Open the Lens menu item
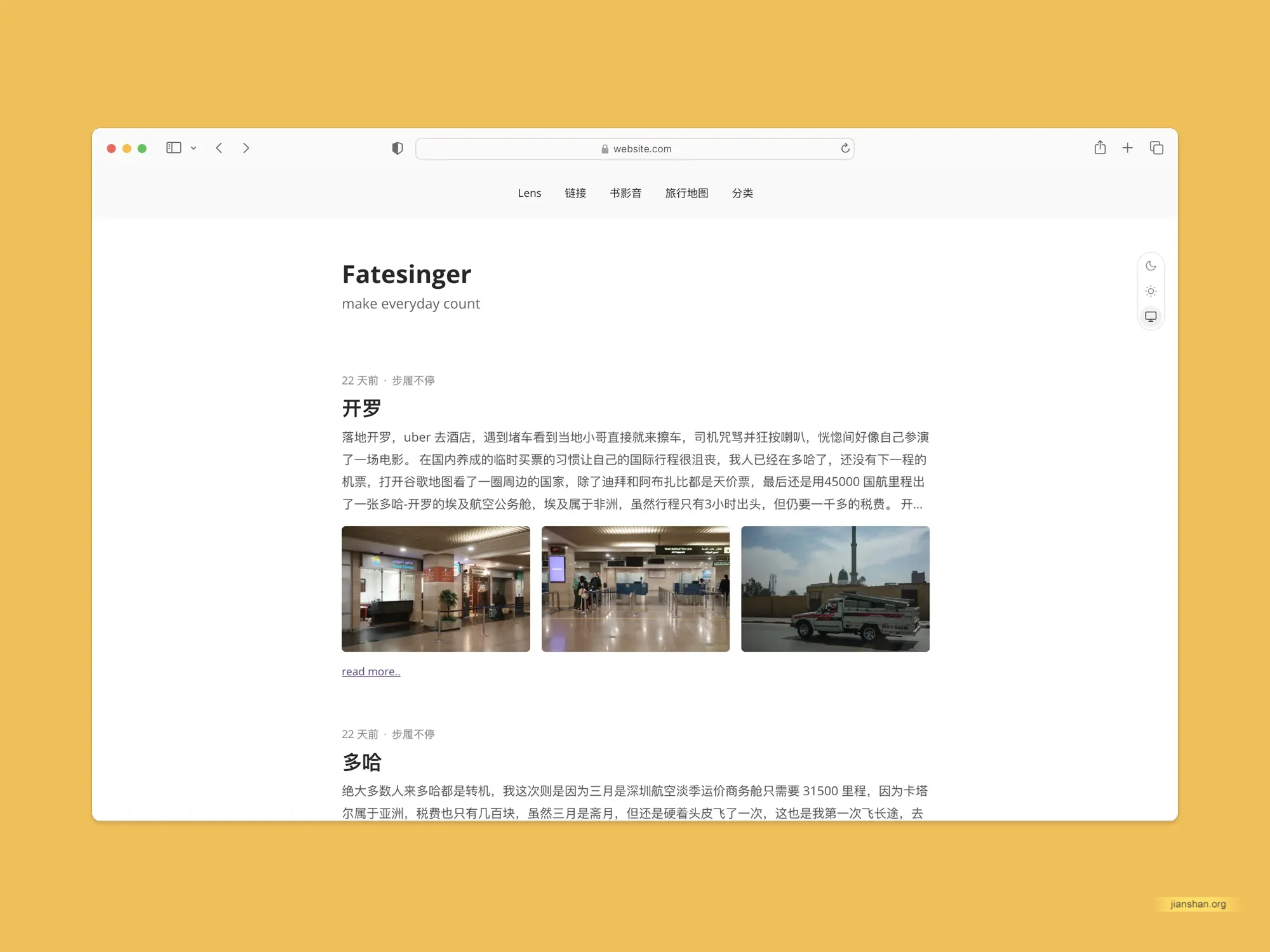The height and width of the screenshot is (952, 1270). [x=530, y=193]
